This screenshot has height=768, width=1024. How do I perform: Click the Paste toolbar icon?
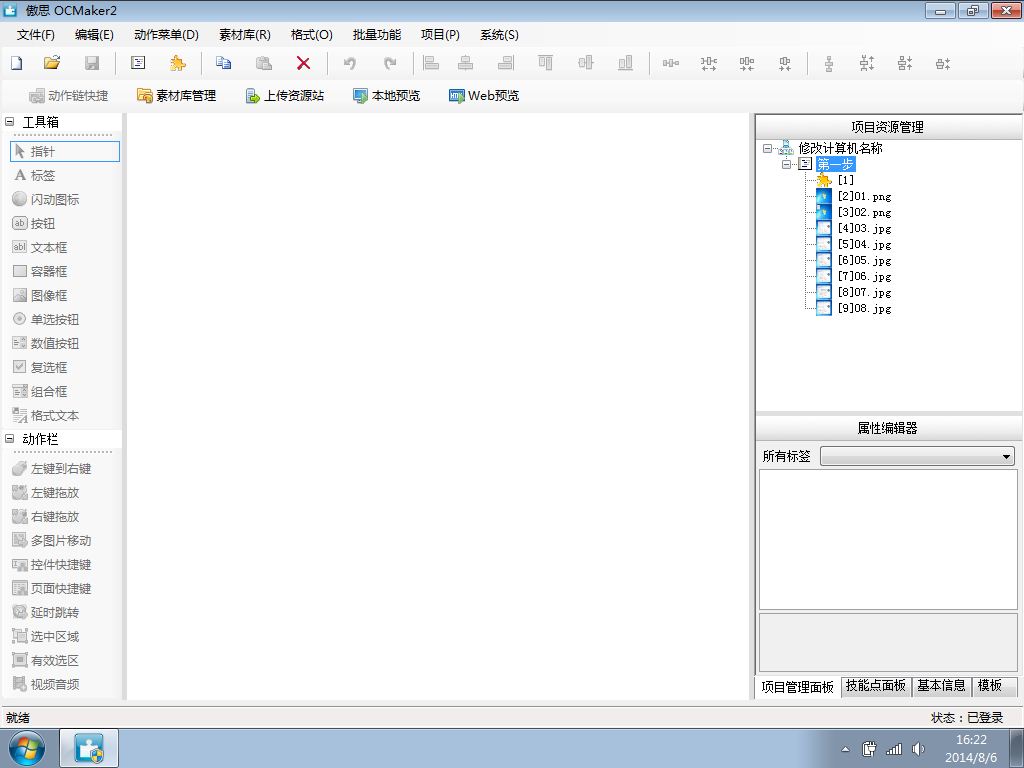tap(264, 63)
